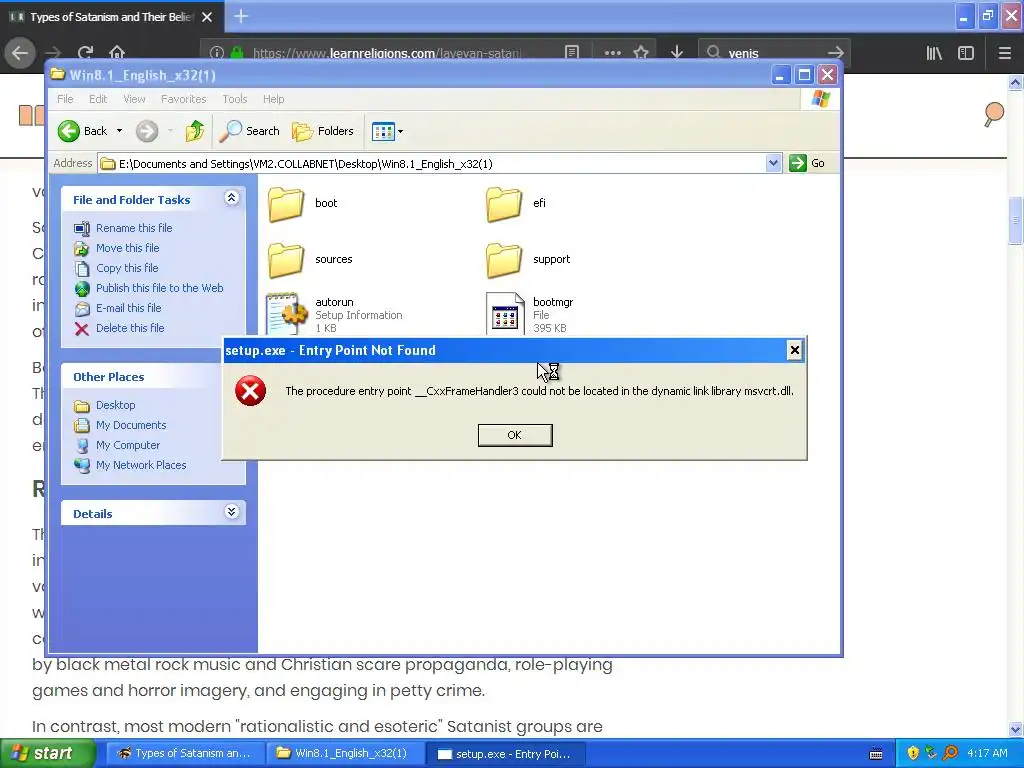Click Delete this file link
Image resolution: width=1024 pixels, height=768 pixels.
130,328
